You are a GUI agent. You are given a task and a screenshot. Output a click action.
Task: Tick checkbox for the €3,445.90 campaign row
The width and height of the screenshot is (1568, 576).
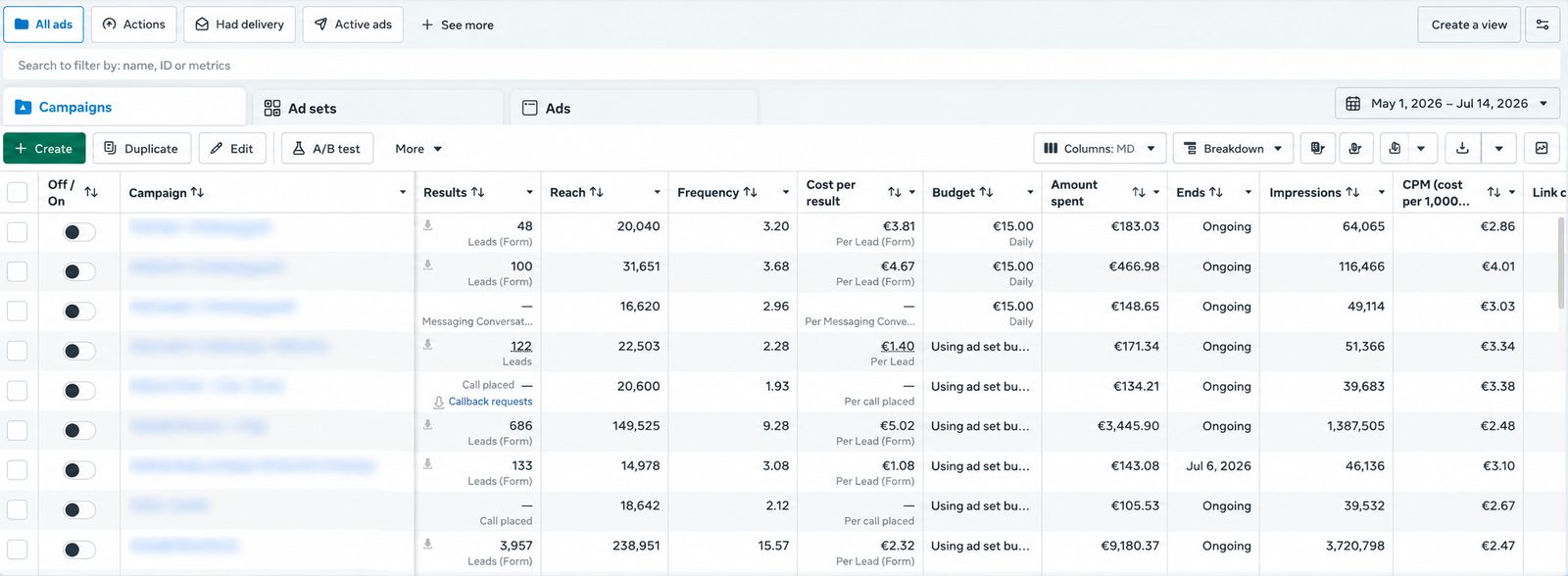click(18, 431)
